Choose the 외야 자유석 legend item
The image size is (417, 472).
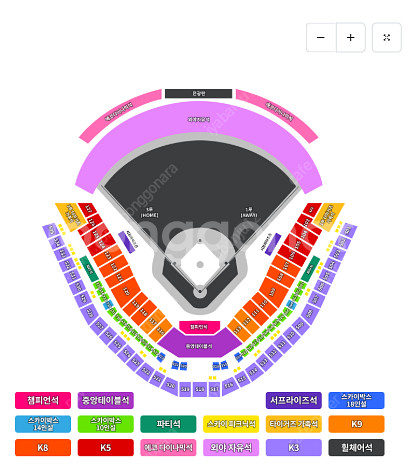pyautogui.click(x=231, y=447)
